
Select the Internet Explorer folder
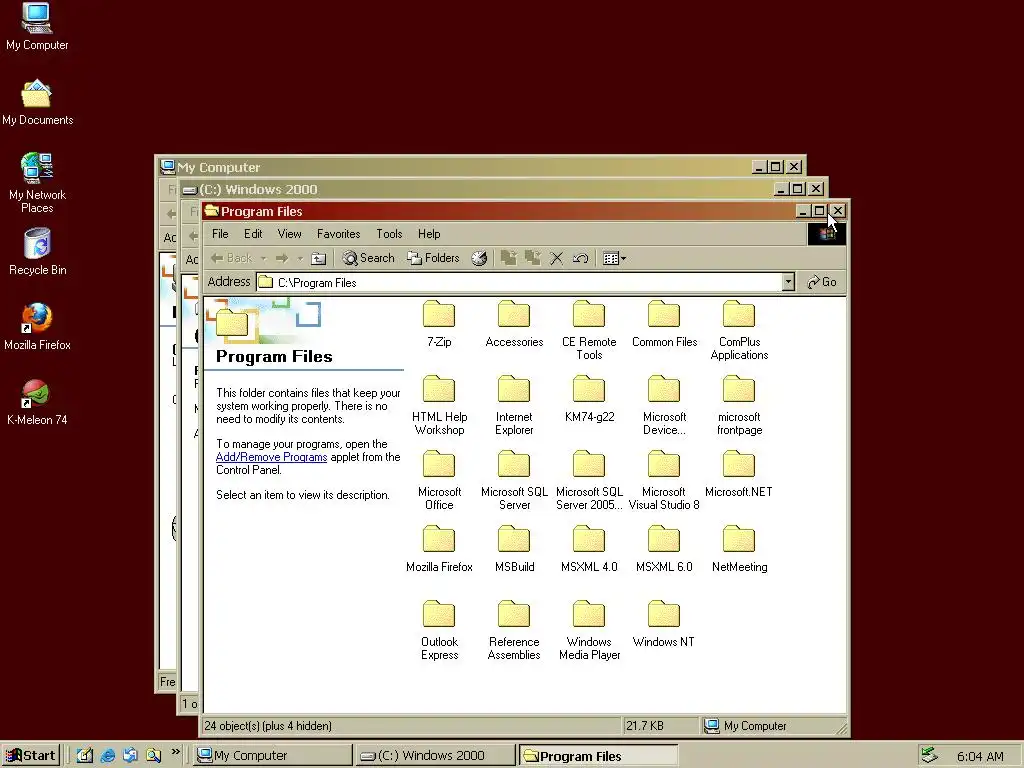pos(514,405)
